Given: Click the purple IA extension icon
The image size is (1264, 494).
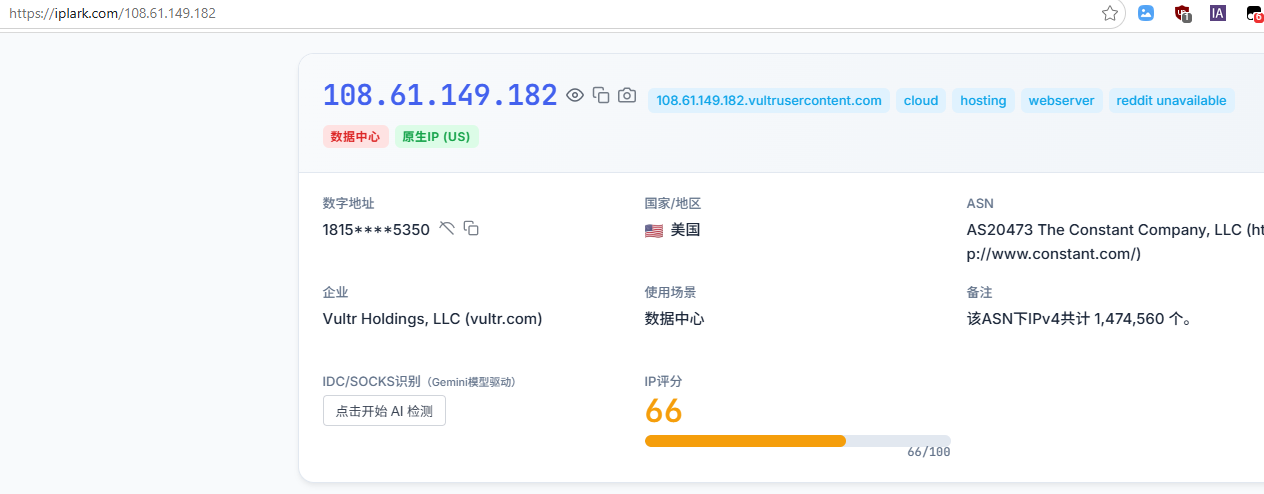Looking at the screenshot, I should tap(1217, 14).
